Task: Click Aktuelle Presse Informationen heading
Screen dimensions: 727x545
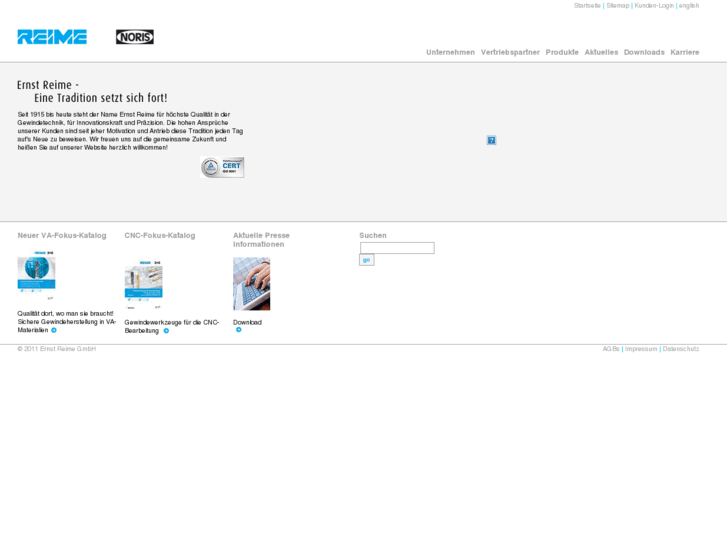Action: (261, 240)
